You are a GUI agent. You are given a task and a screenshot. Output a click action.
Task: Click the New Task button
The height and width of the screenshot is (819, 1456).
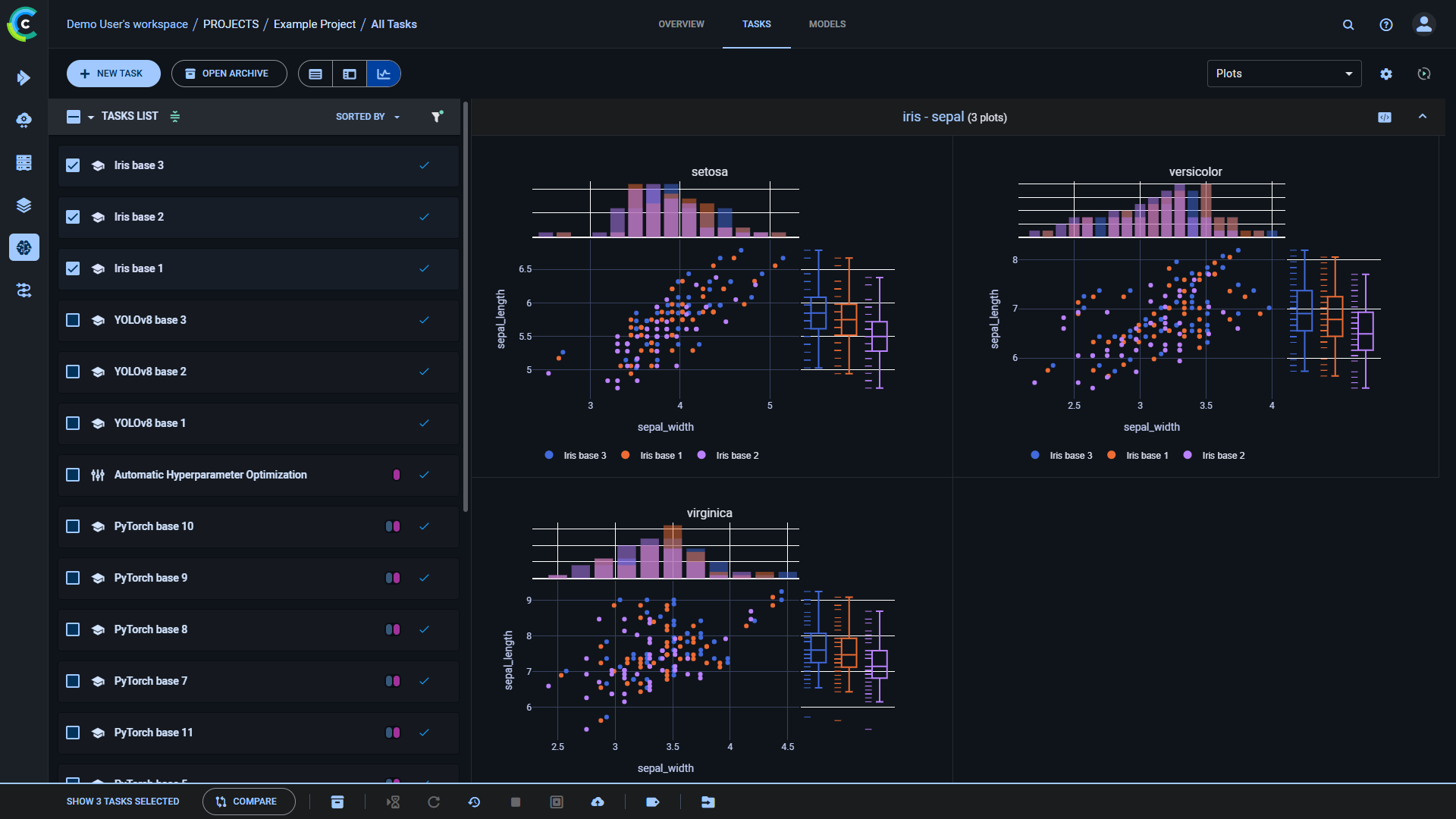point(113,73)
